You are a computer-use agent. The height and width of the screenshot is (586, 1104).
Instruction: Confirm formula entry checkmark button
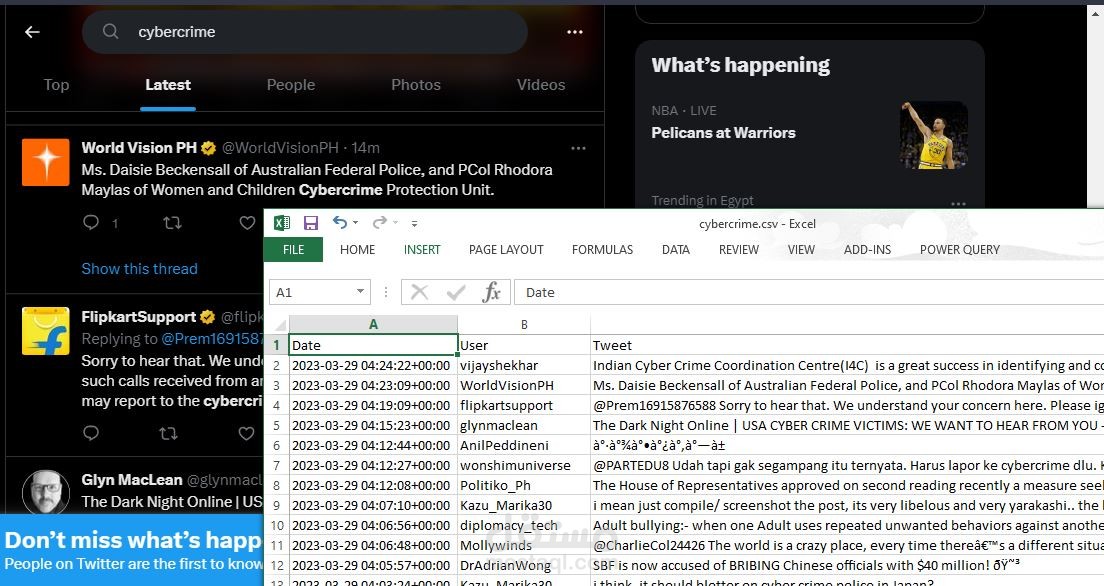[456, 292]
